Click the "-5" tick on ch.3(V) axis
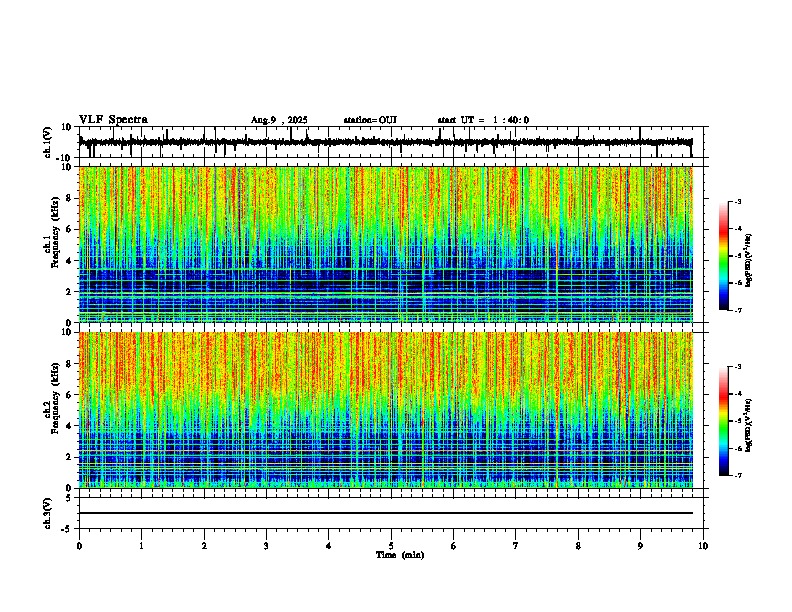Screen dimensions: 792x612 pyautogui.click(x=66, y=529)
